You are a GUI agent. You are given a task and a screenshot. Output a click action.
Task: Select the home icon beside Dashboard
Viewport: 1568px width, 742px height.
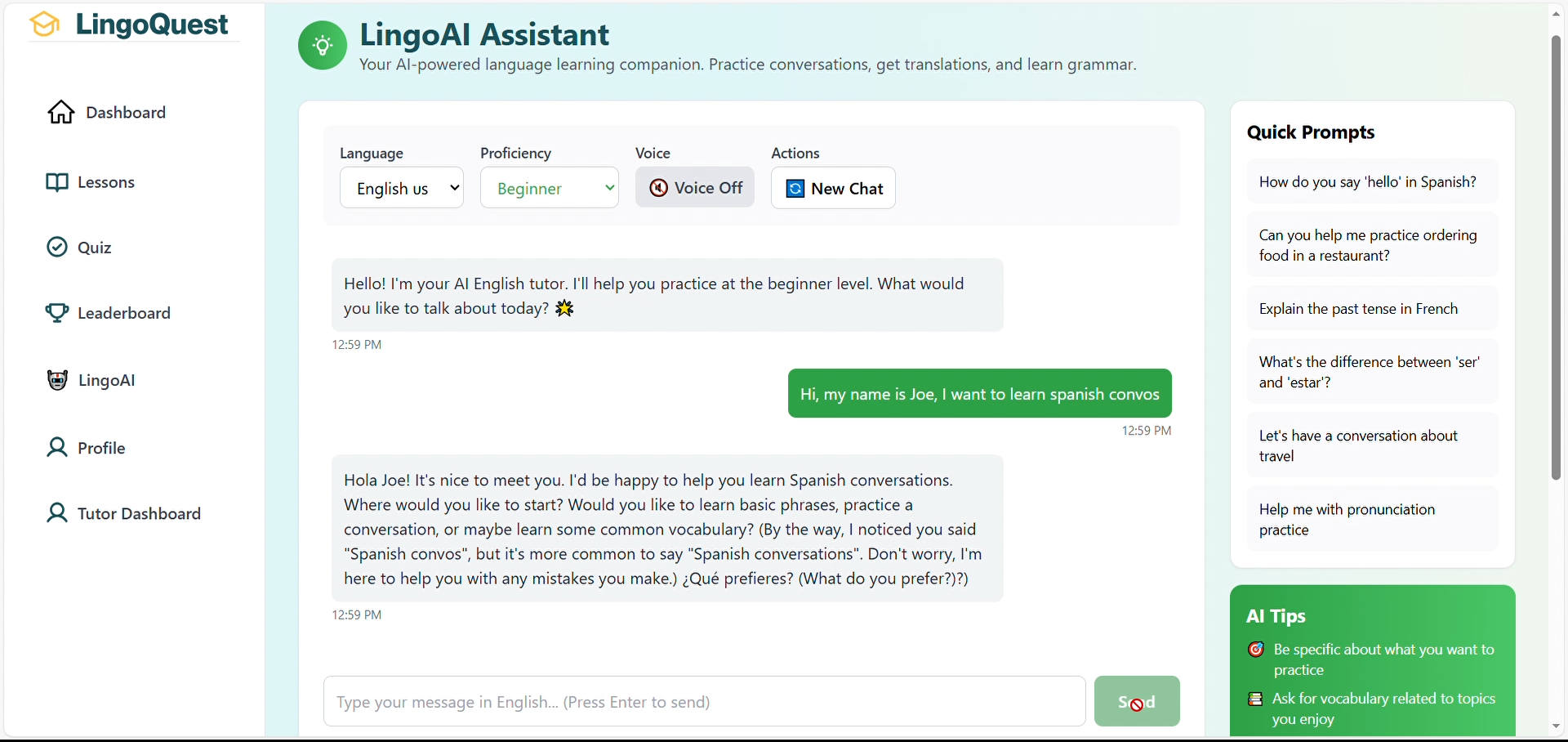pos(60,112)
